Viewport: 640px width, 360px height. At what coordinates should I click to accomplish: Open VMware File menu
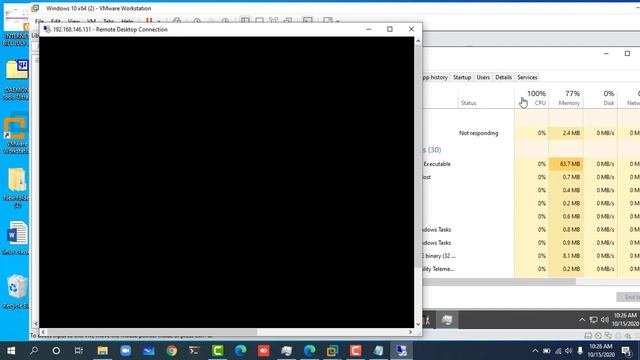pos(39,21)
